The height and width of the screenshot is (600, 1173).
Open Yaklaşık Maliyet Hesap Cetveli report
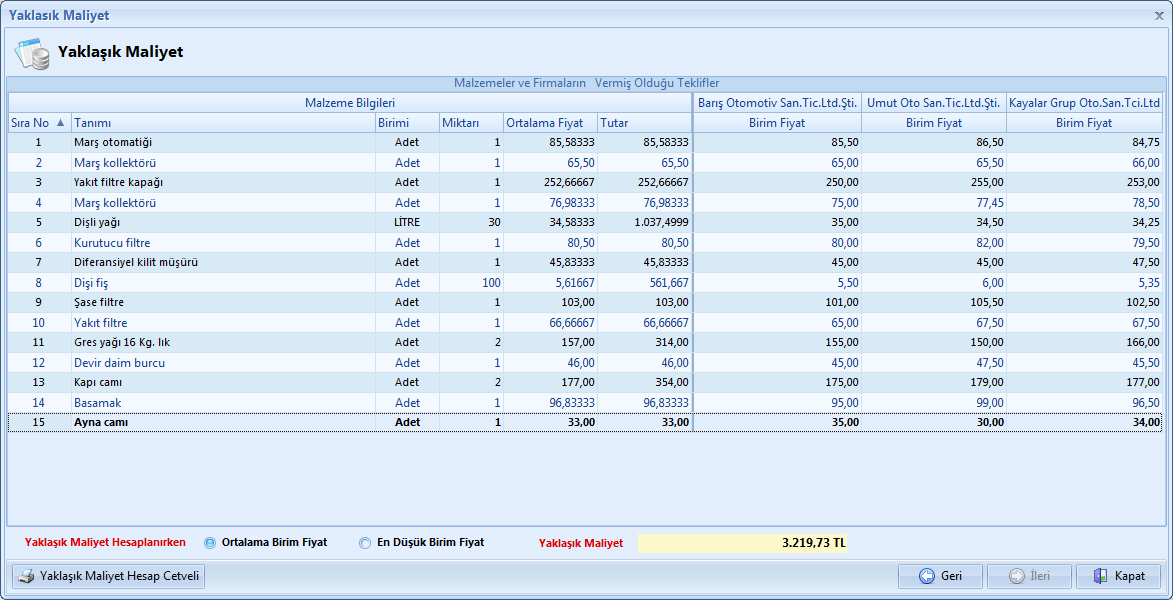(109, 576)
